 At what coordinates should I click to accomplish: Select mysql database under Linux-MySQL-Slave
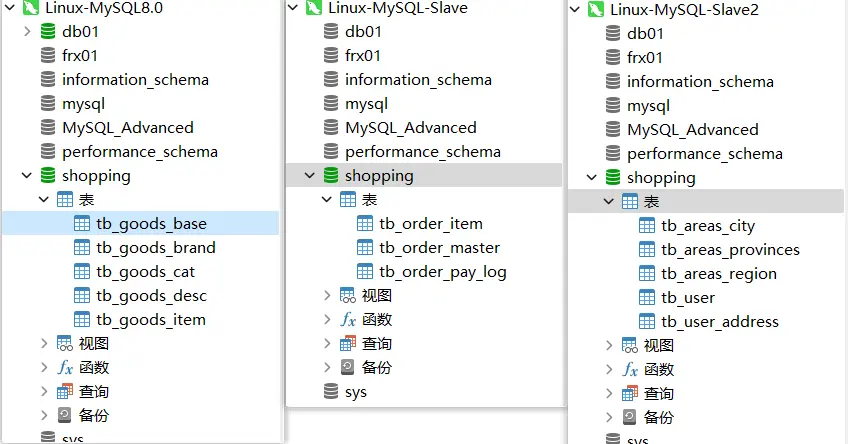tap(367, 103)
